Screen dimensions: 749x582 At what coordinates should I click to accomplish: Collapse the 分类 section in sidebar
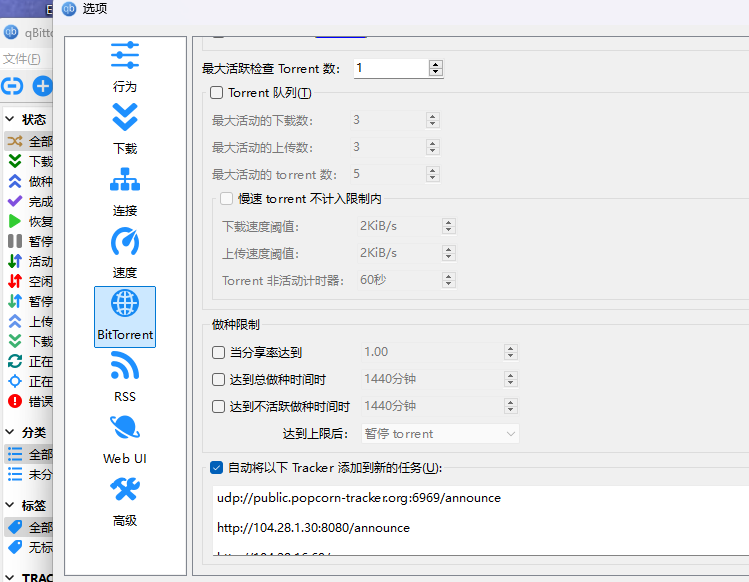pos(10,432)
